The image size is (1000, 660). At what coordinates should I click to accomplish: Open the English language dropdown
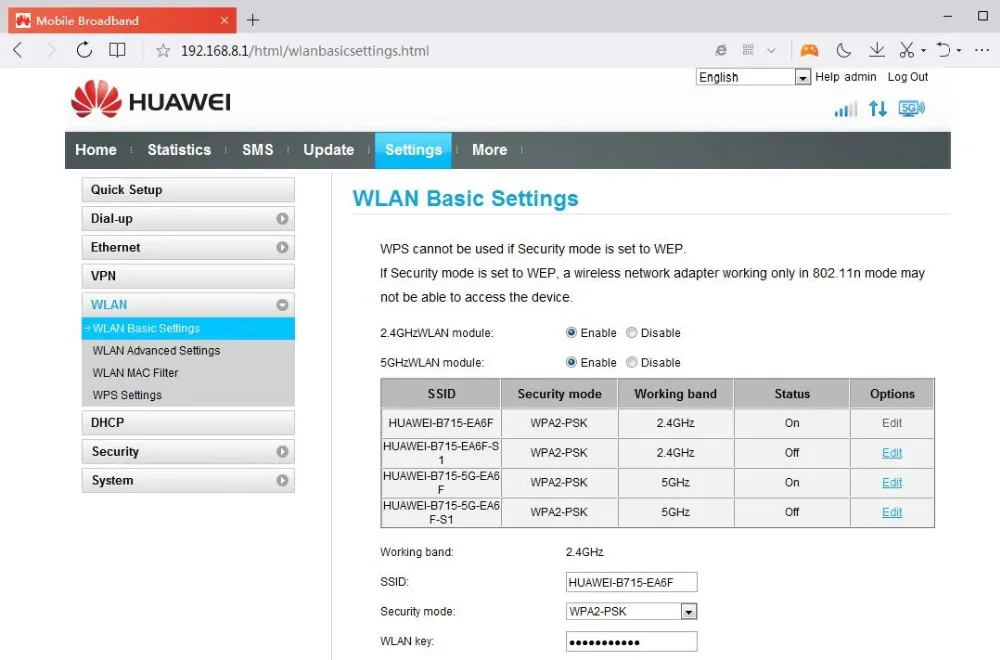click(753, 77)
